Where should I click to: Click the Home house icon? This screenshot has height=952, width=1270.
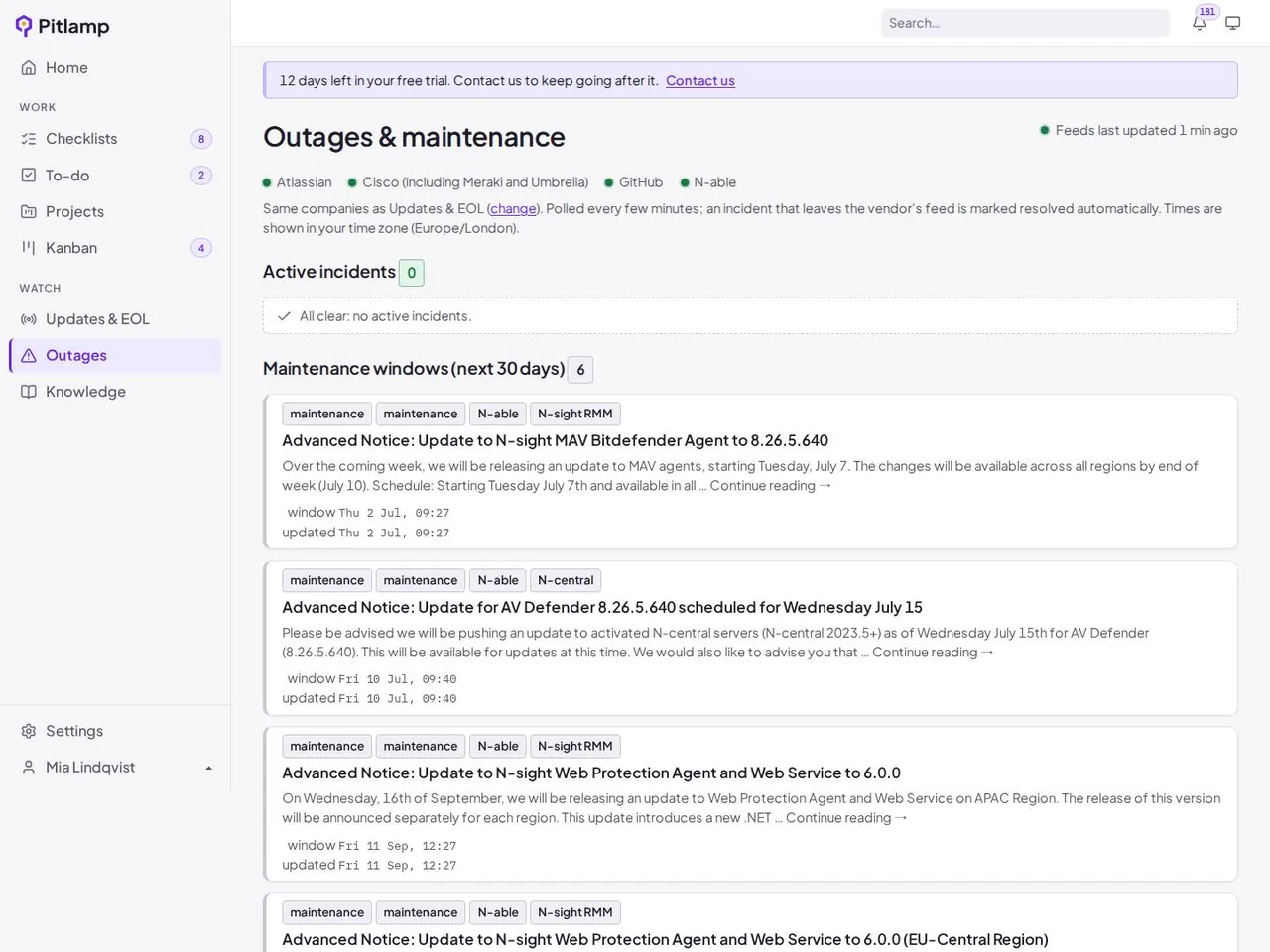[x=29, y=68]
